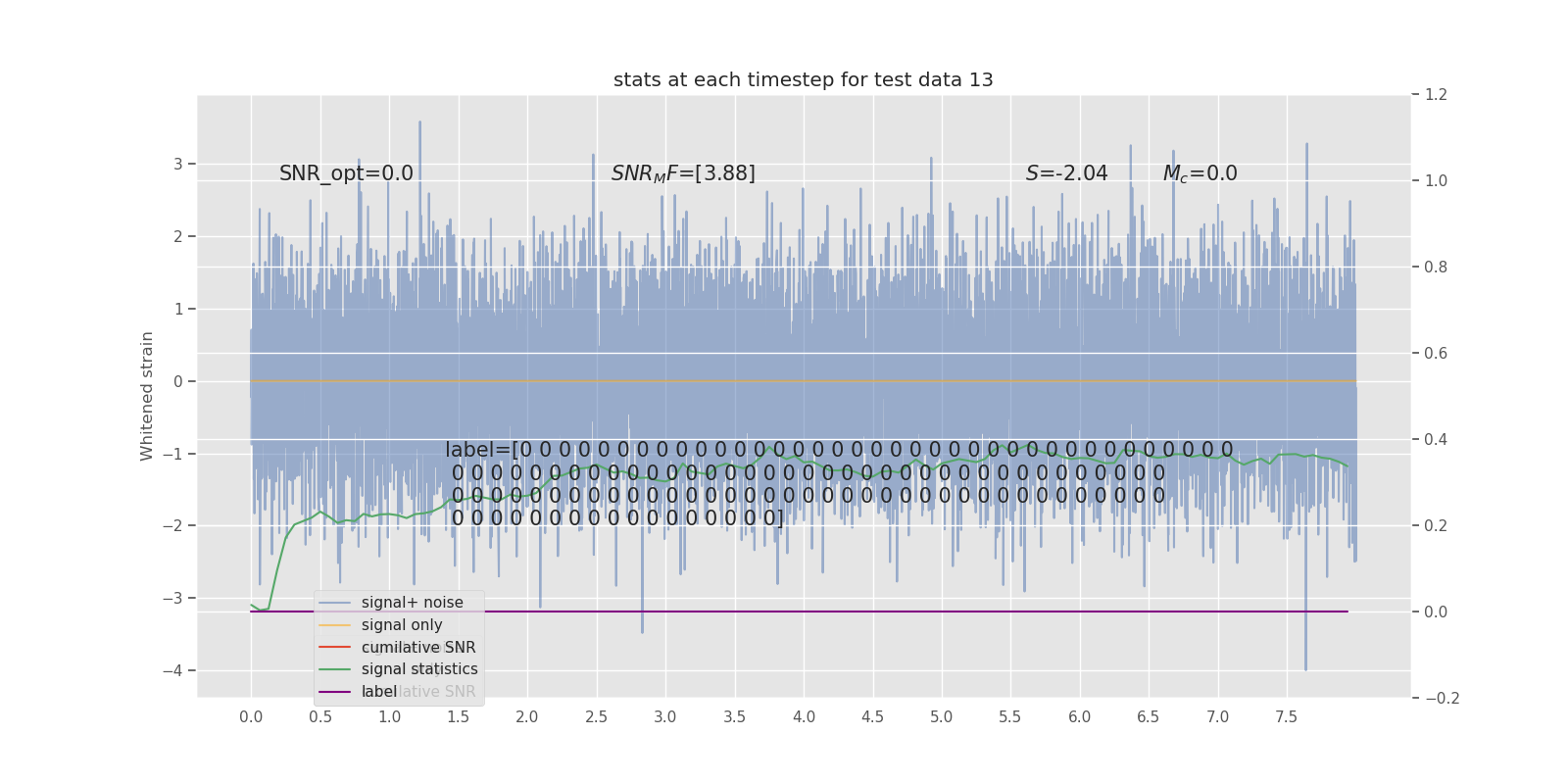Click right y-axis tick label '1.2'
The image size is (1568, 784).
1436,95
